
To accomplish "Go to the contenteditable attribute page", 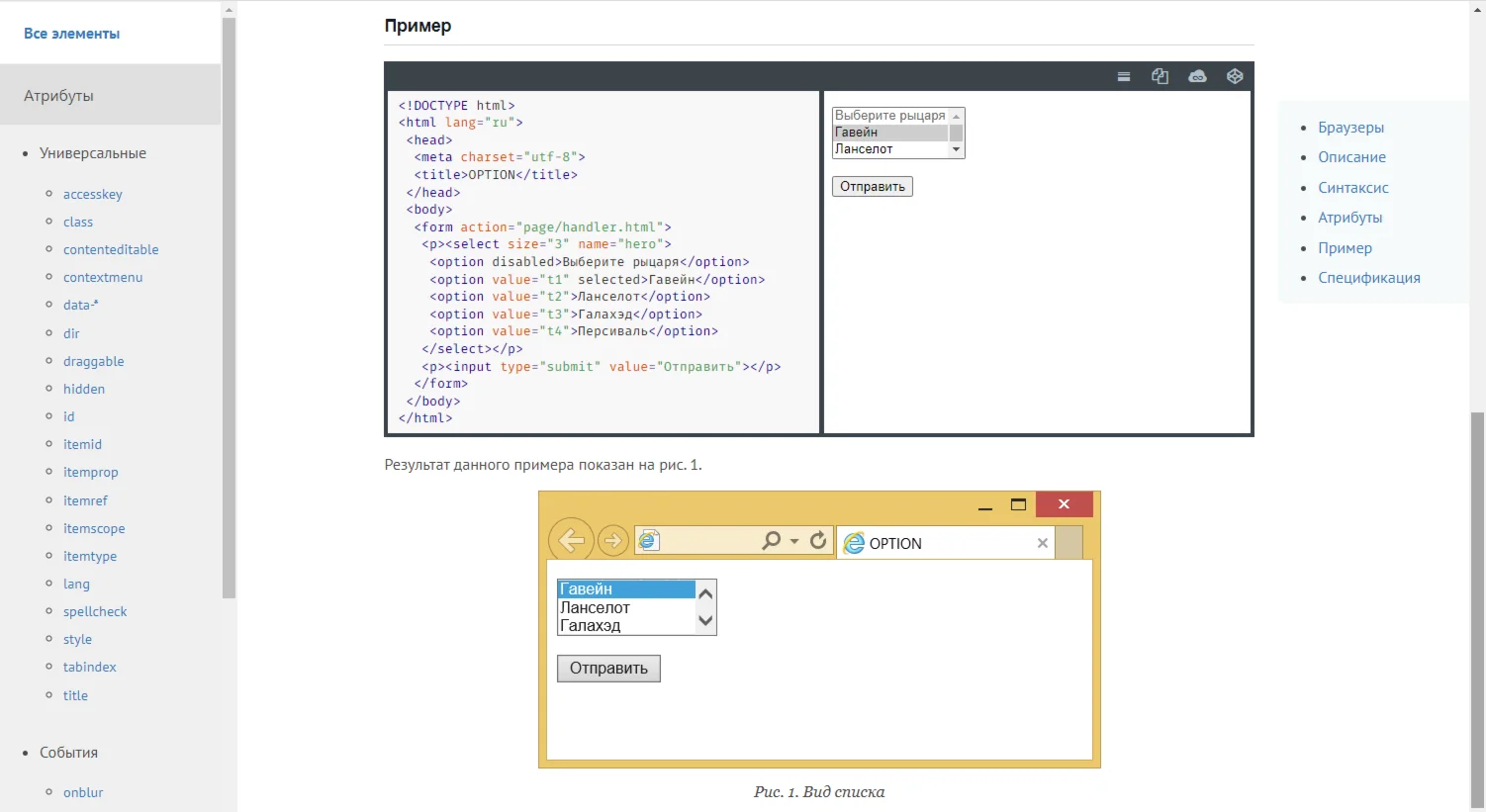I will pyautogui.click(x=111, y=250).
